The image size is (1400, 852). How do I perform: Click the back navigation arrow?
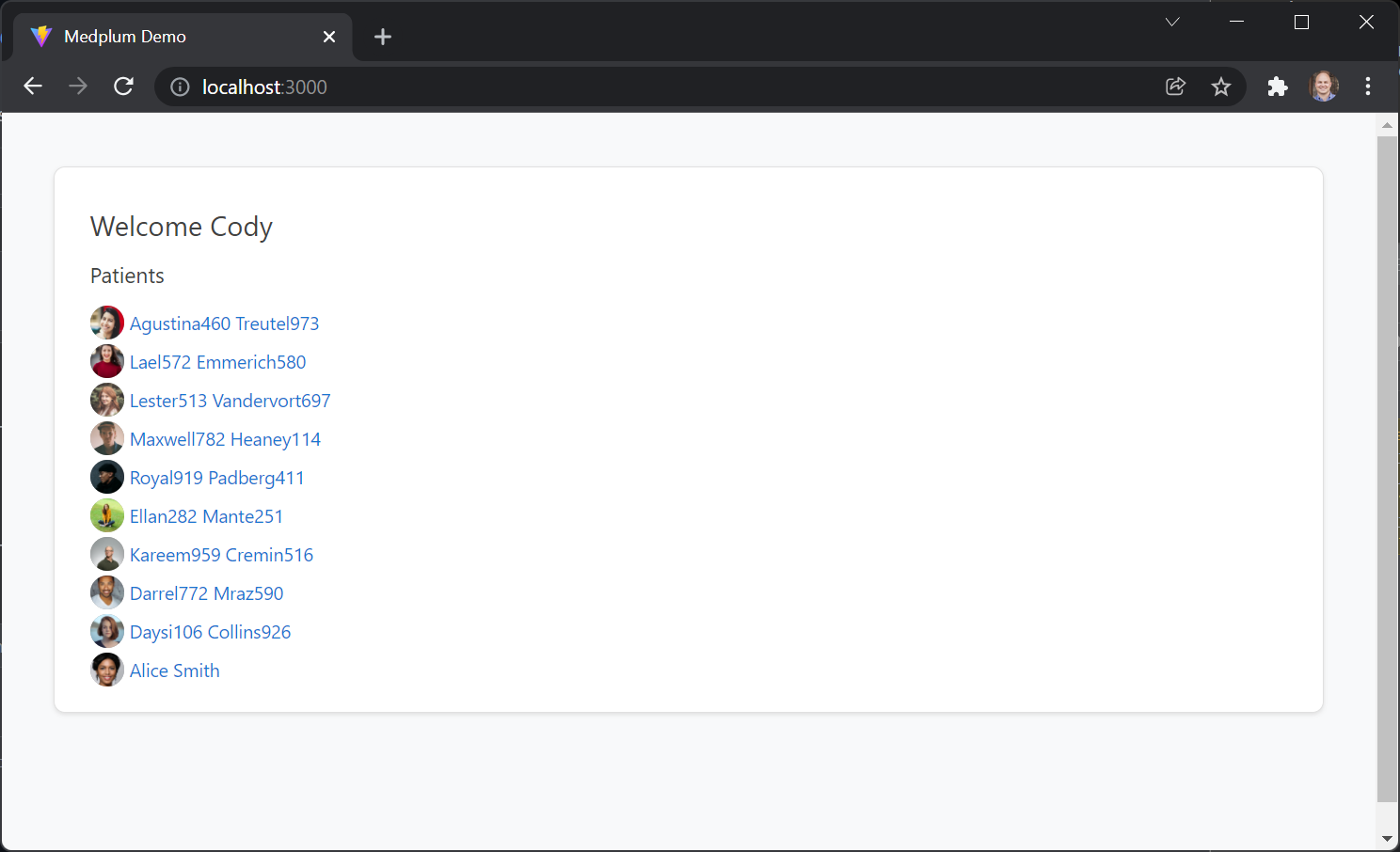[x=33, y=86]
